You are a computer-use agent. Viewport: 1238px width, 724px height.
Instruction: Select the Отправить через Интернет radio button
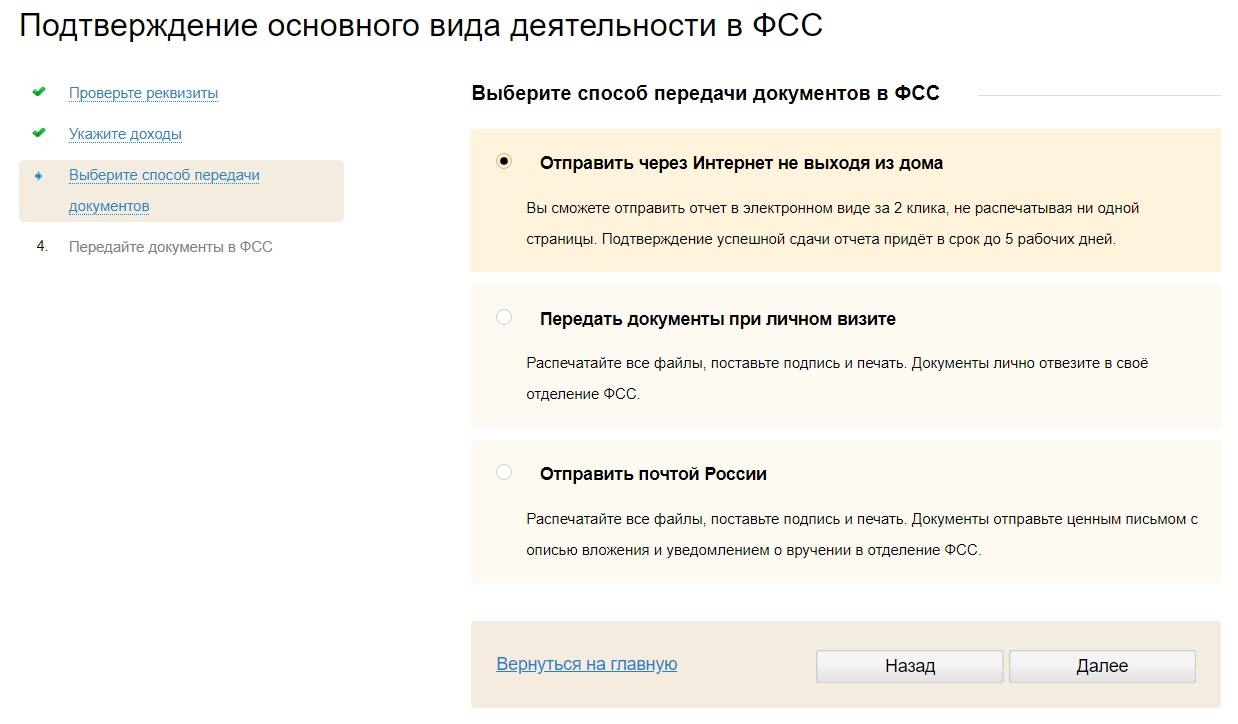(504, 161)
